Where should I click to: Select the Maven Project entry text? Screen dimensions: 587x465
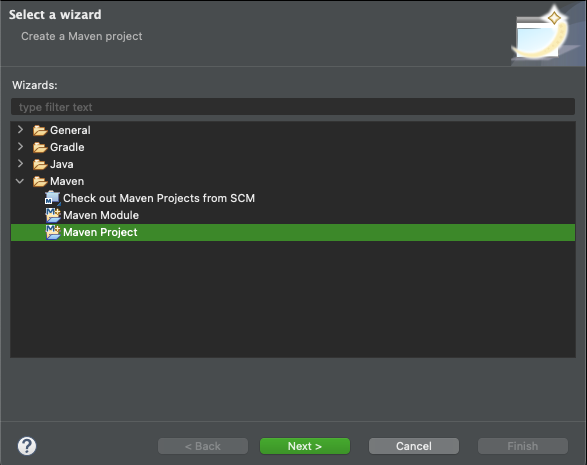coord(100,232)
